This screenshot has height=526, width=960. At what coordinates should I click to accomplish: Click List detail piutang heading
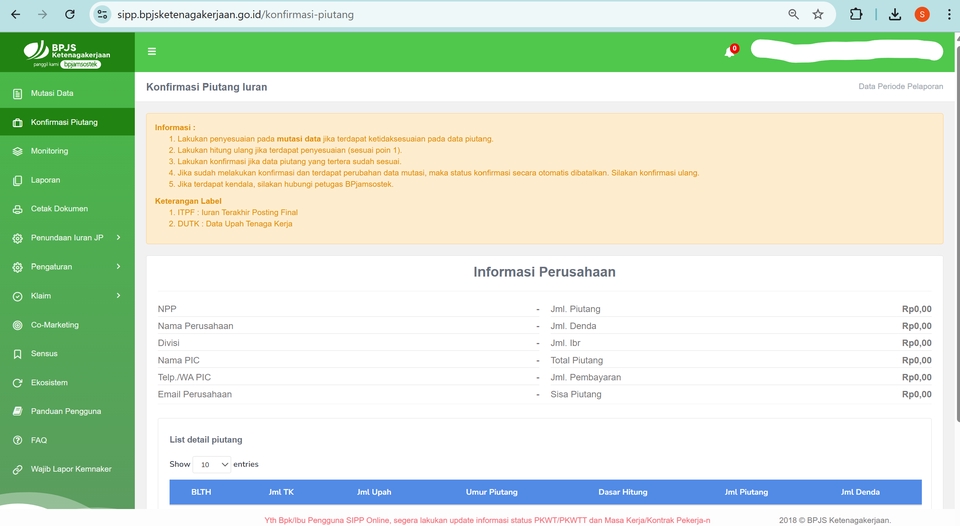coord(206,440)
